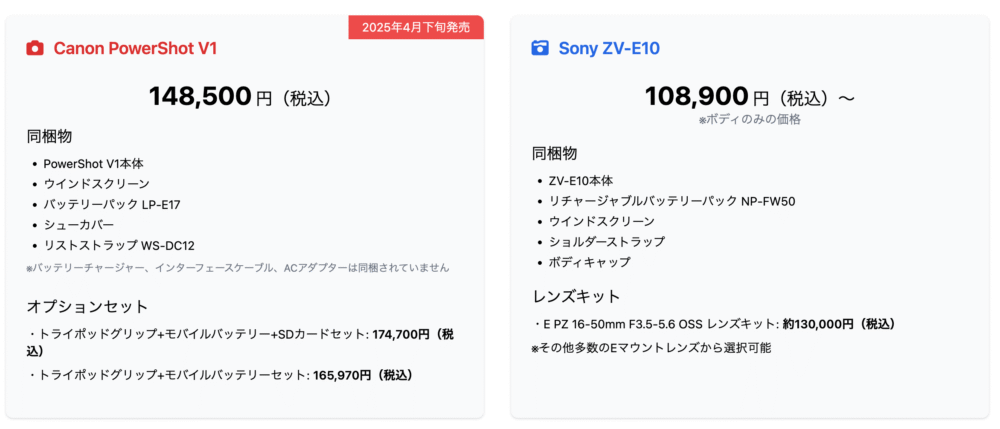Click the 2025年4月下旬発売 red badge
This screenshot has width=1000, height=429.
416,27
